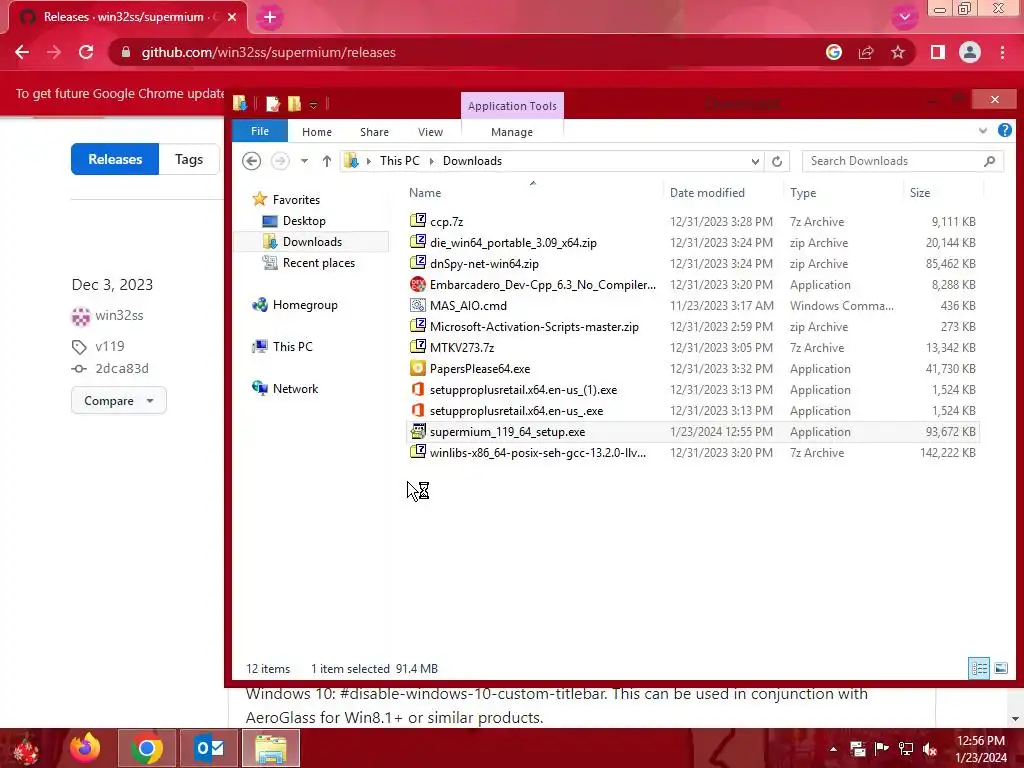Close the Releases win32ss/supermium tab
The width and height of the screenshot is (1024, 768).
232,17
